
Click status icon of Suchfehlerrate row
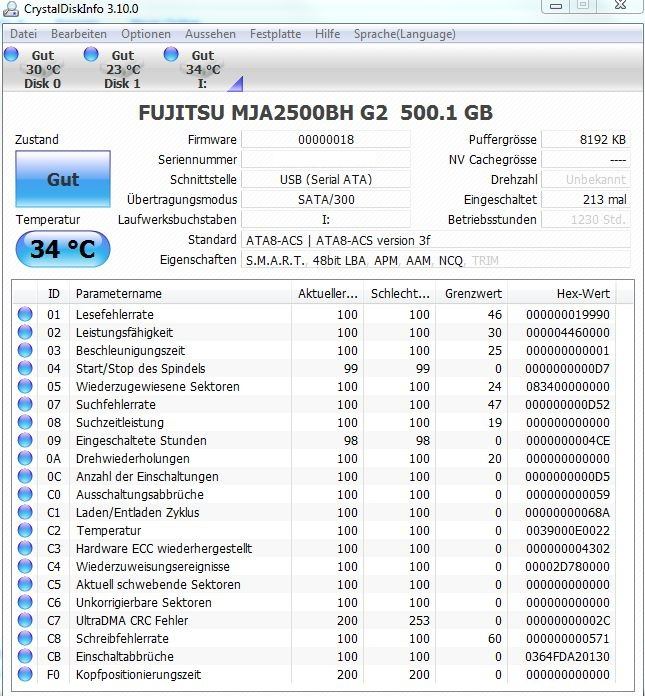pyautogui.click(x=25, y=404)
